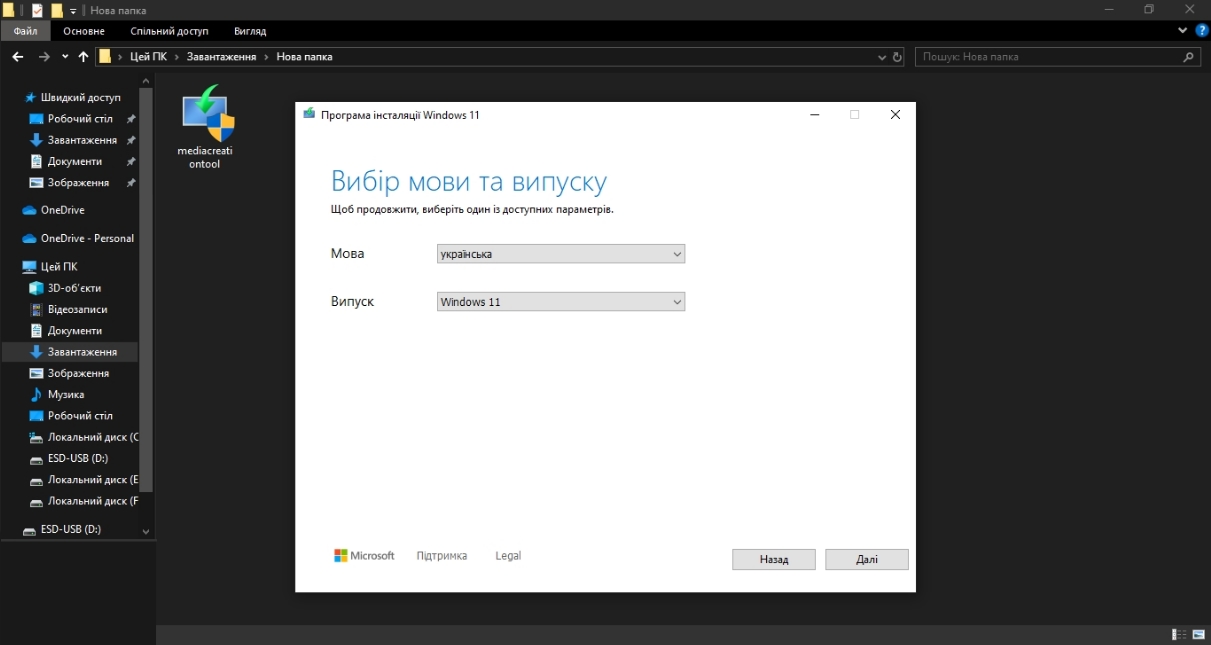Open Explorer help question mark icon

click(x=1201, y=31)
